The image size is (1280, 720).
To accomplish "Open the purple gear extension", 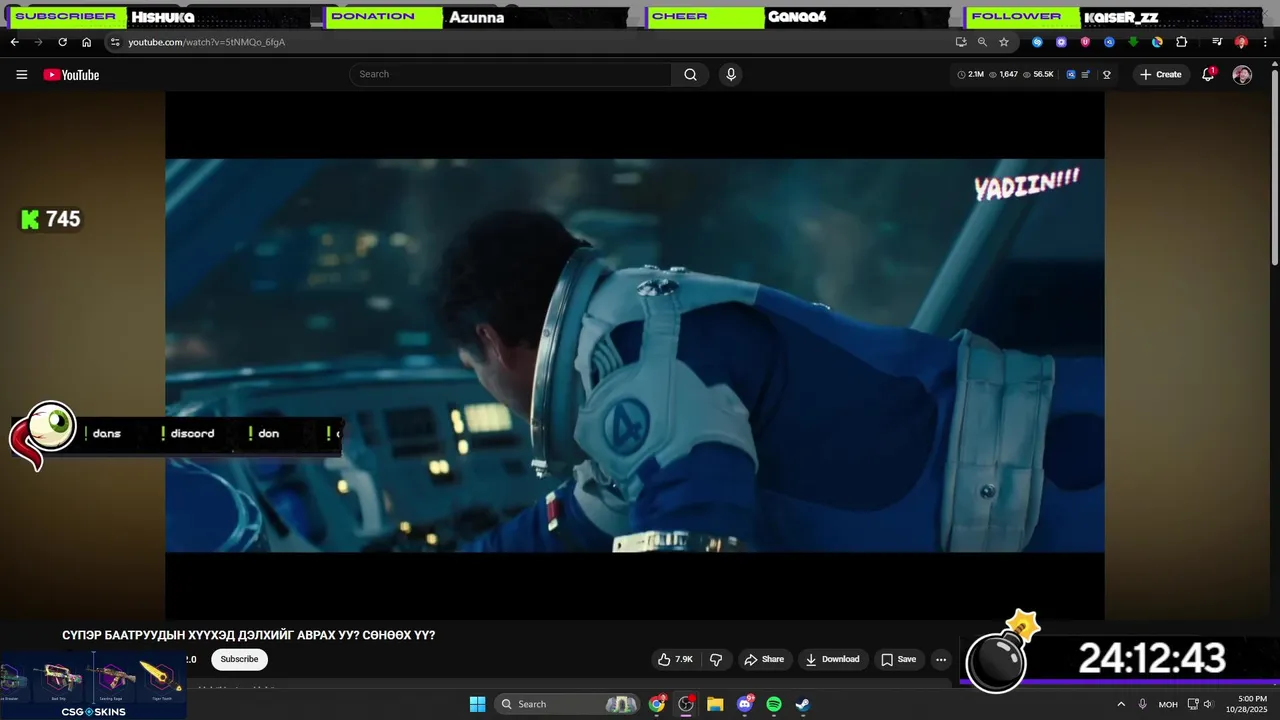I will (x=1061, y=42).
